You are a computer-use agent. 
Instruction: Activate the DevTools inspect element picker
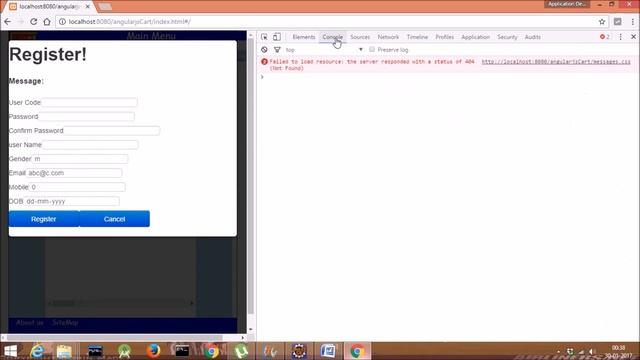click(x=264, y=37)
